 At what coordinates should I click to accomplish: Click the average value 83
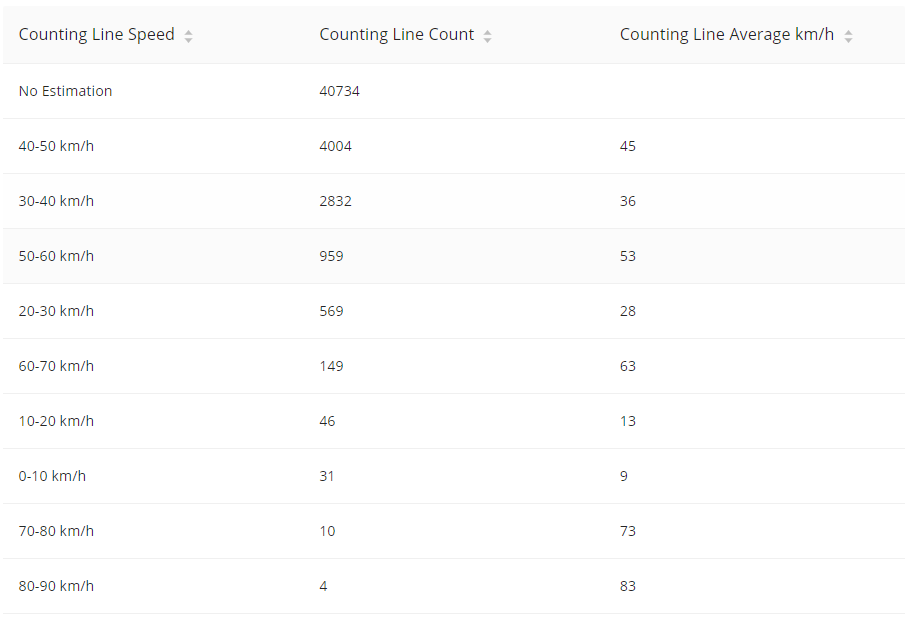(x=628, y=586)
